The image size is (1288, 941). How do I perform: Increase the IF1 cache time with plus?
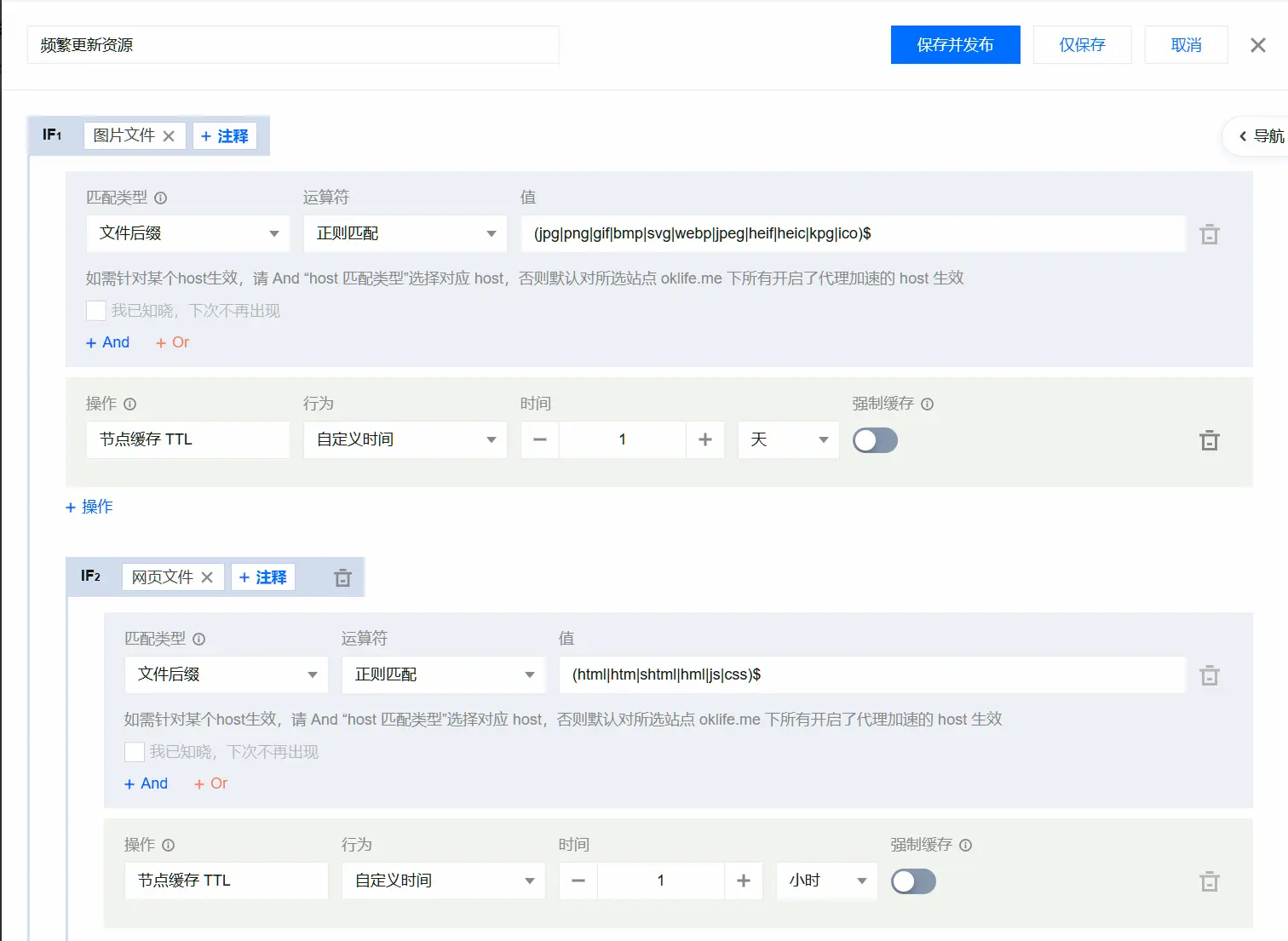(704, 439)
